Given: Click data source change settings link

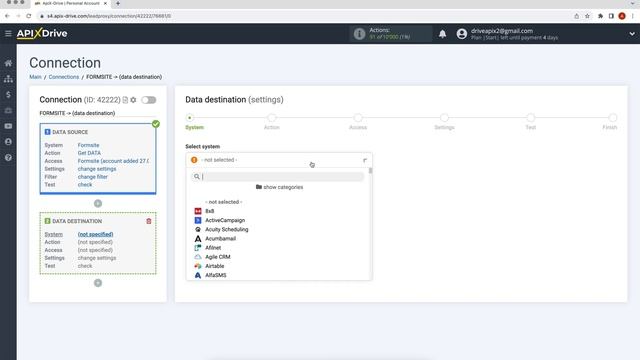Looking at the screenshot, I should click(97, 169).
